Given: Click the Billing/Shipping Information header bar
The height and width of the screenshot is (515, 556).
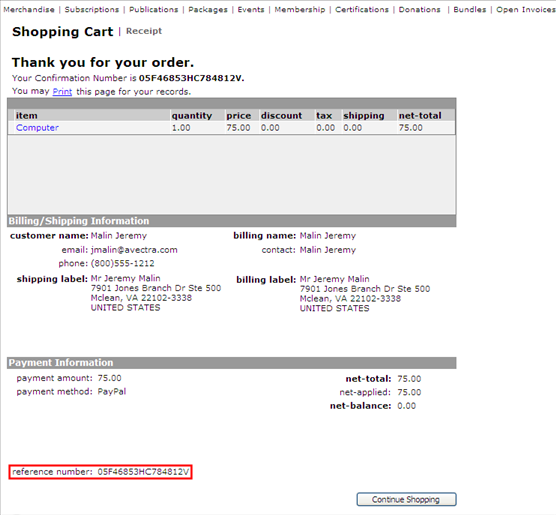Looking at the screenshot, I should point(232,221).
